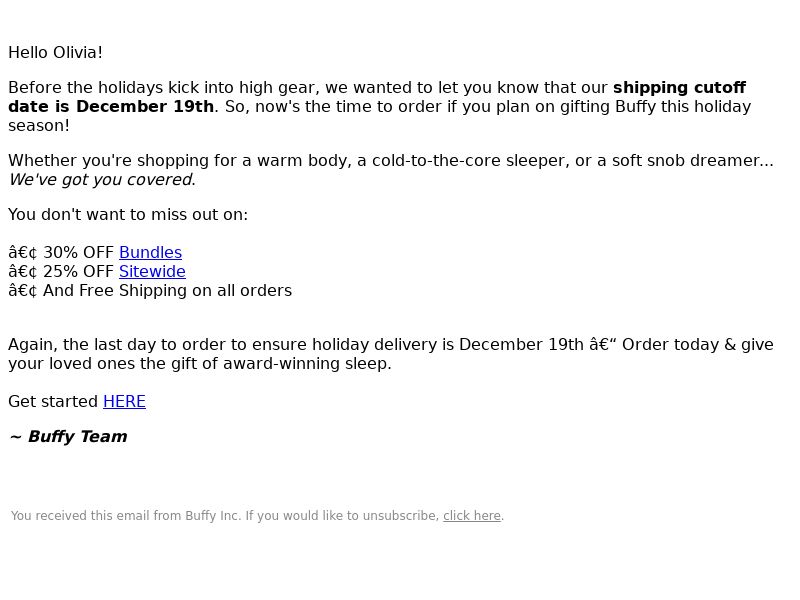The height and width of the screenshot is (600, 800).
Task: Click the '~ Buffy Team' signature
Action: point(68,437)
